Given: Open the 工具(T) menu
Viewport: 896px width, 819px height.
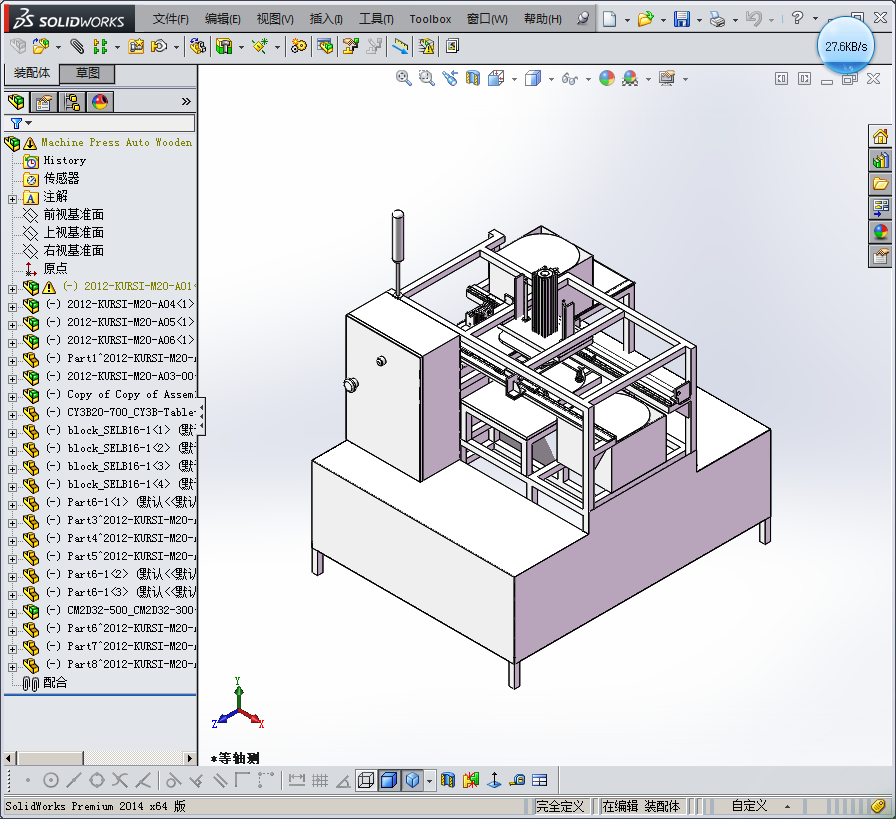Looking at the screenshot, I should click(376, 19).
